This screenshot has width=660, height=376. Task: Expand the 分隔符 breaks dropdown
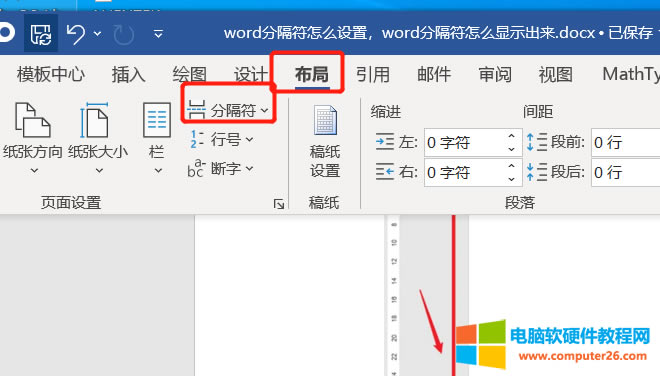click(228, 110)
